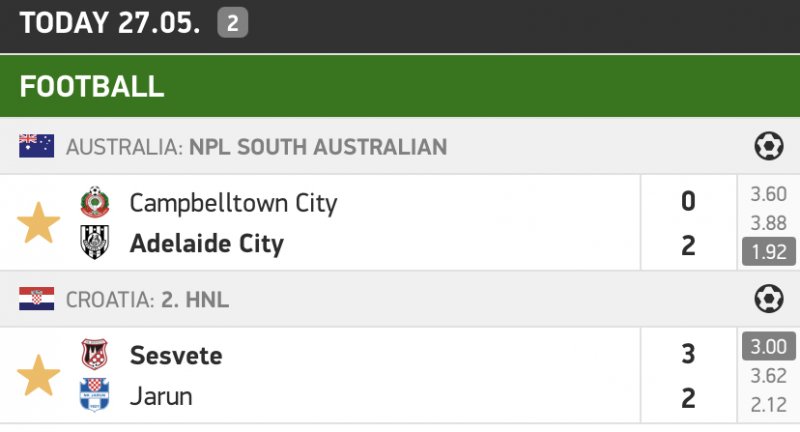Click soccer ball icon in Australia league row
The image size is (800, 432).
point(768,147)
